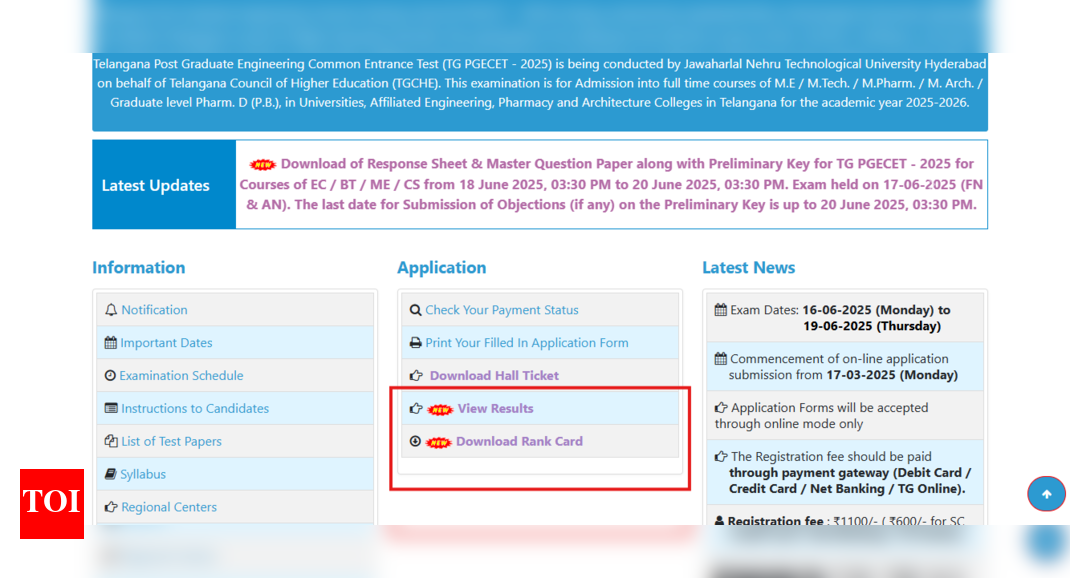The height and width of the screenshot is (578, 1070).
Task: Click the download arrow icon beside Download Rank Card
Action: (415, 441)
